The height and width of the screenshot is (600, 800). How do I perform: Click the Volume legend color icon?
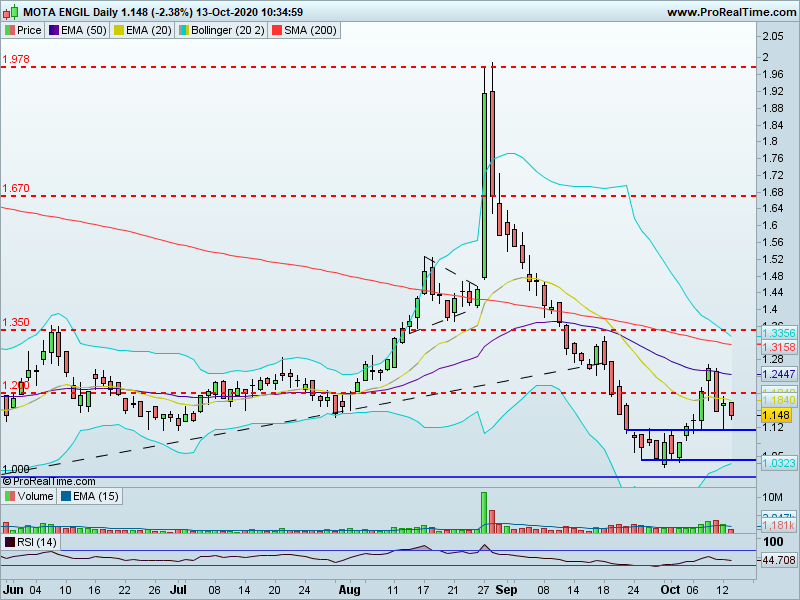point(10,496)
